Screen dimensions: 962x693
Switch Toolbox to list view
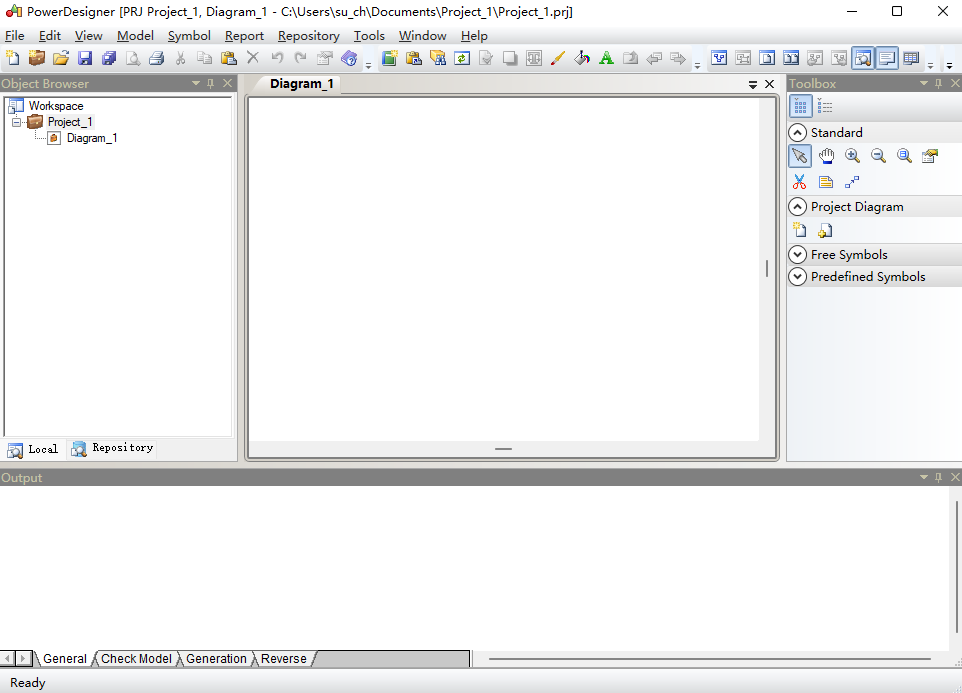(825, 107)
